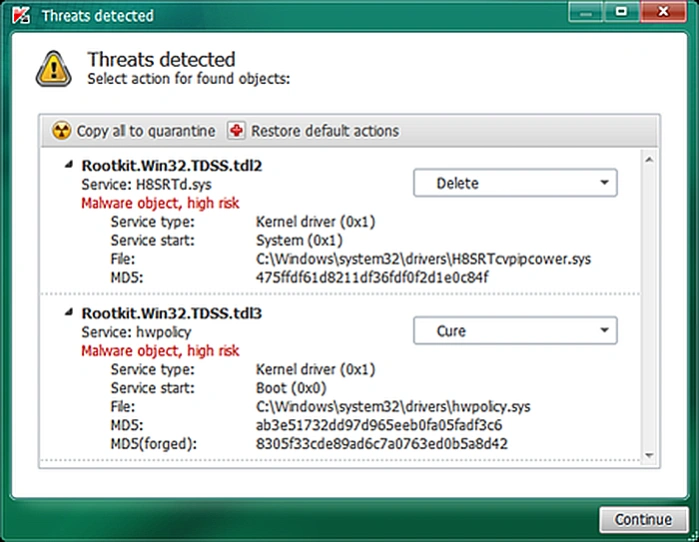Open the Delete action dropdown

[515, 183]
